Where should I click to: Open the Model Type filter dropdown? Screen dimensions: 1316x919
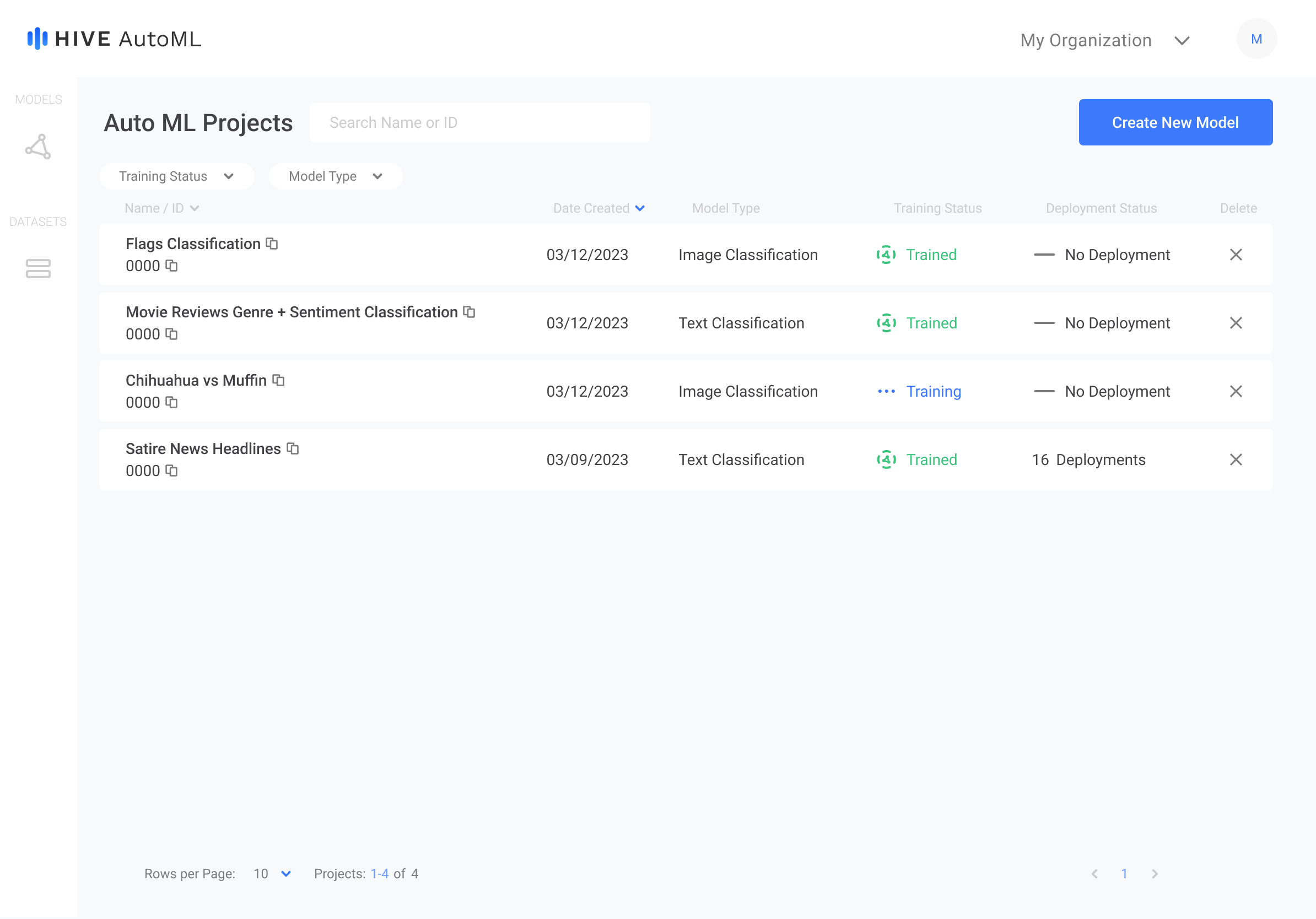[x=335, y=176]
